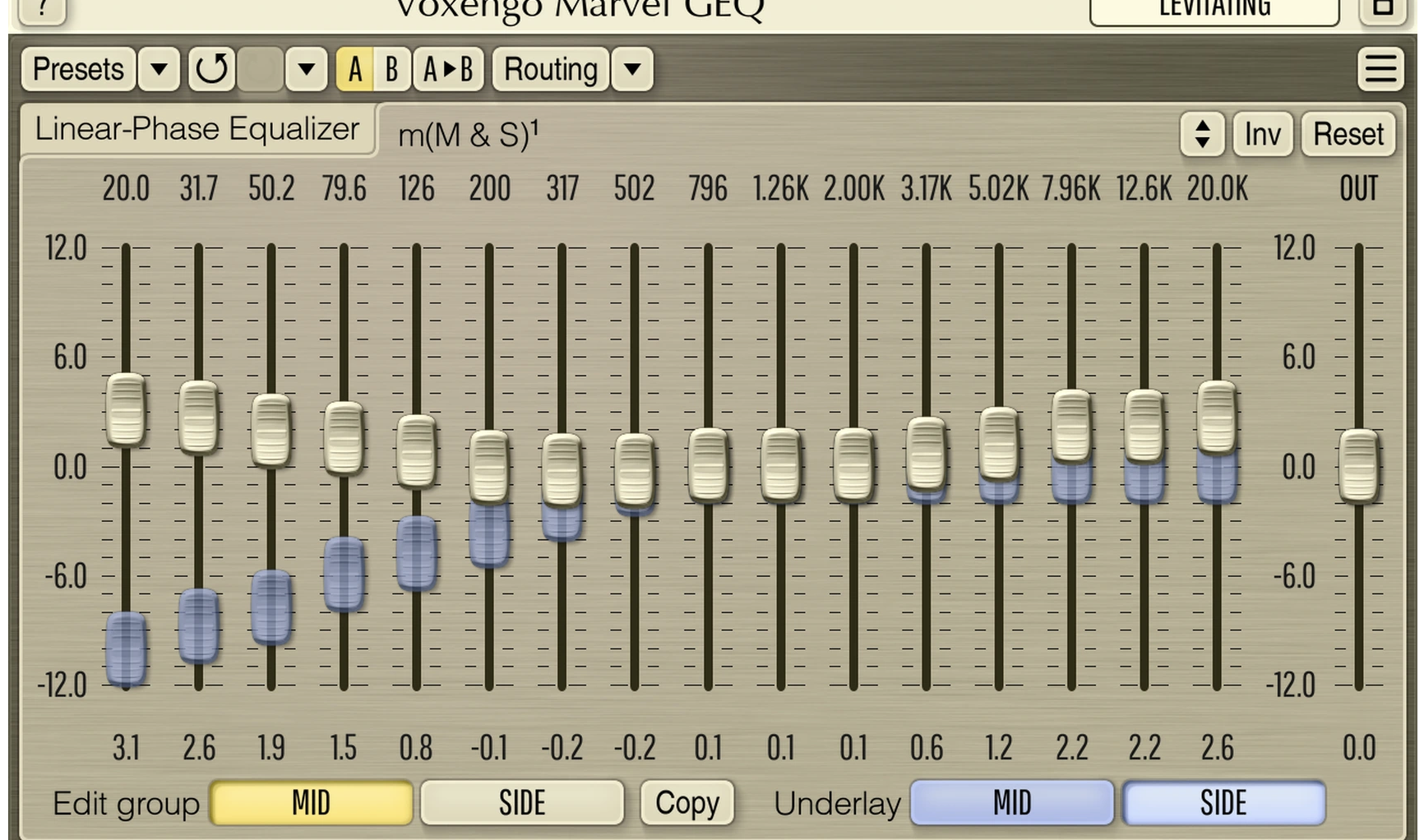Click the 126 Hz band slider knob
Screen dimensions: 1424x840
(x=416, y=451)
